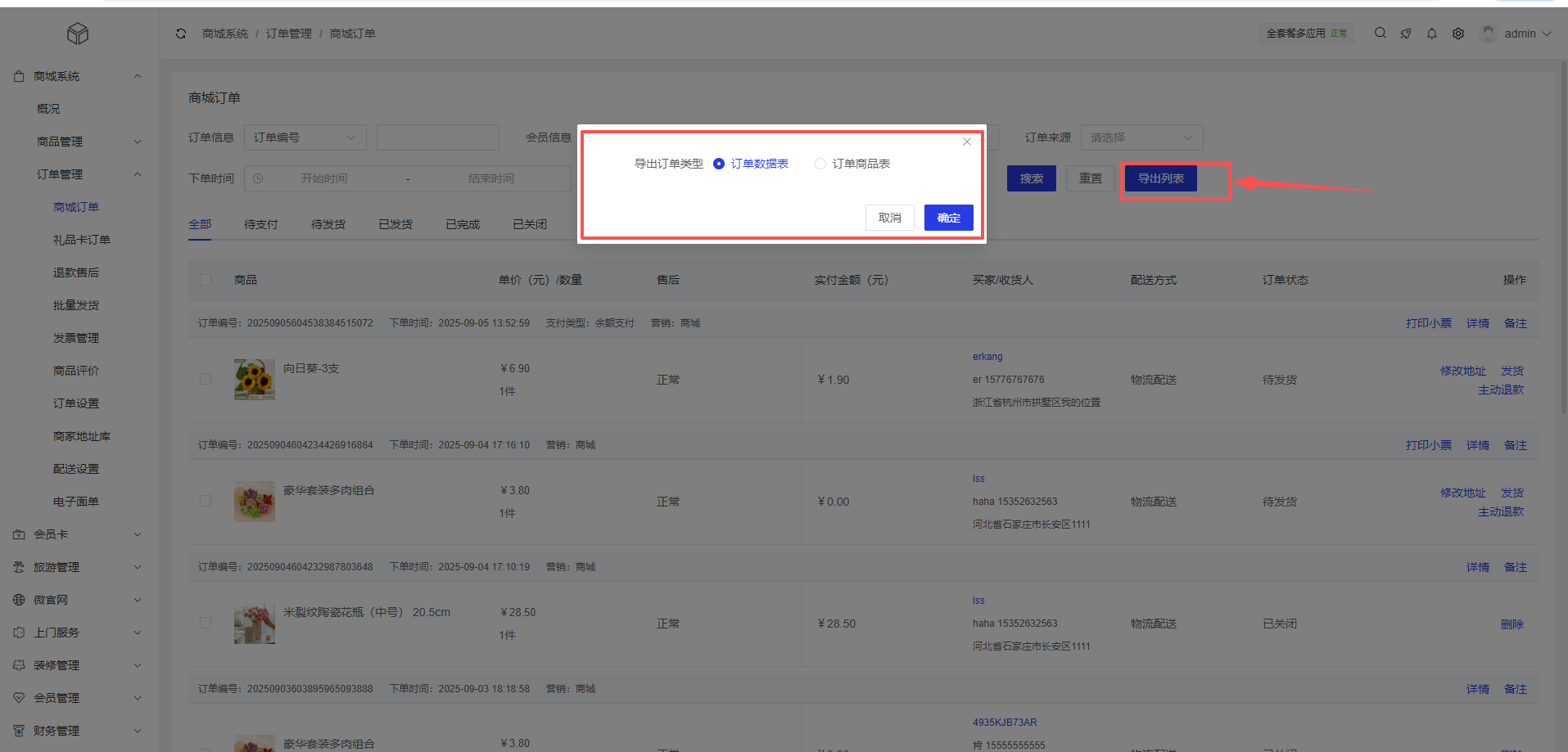Toggle the select-all checkbox in table header
Image resolution: width=1568 pixels, height=752 pixels.
206,280
